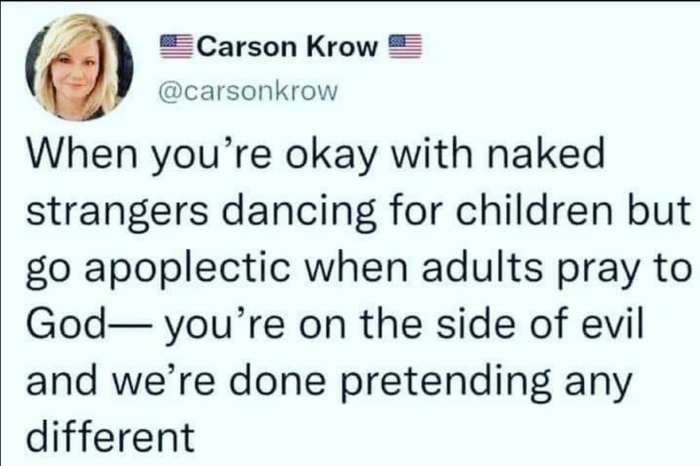Viewport: 700px width, 466px height.
Task: Open the @carsonkrow handle link
Action: tap(247, 91)
